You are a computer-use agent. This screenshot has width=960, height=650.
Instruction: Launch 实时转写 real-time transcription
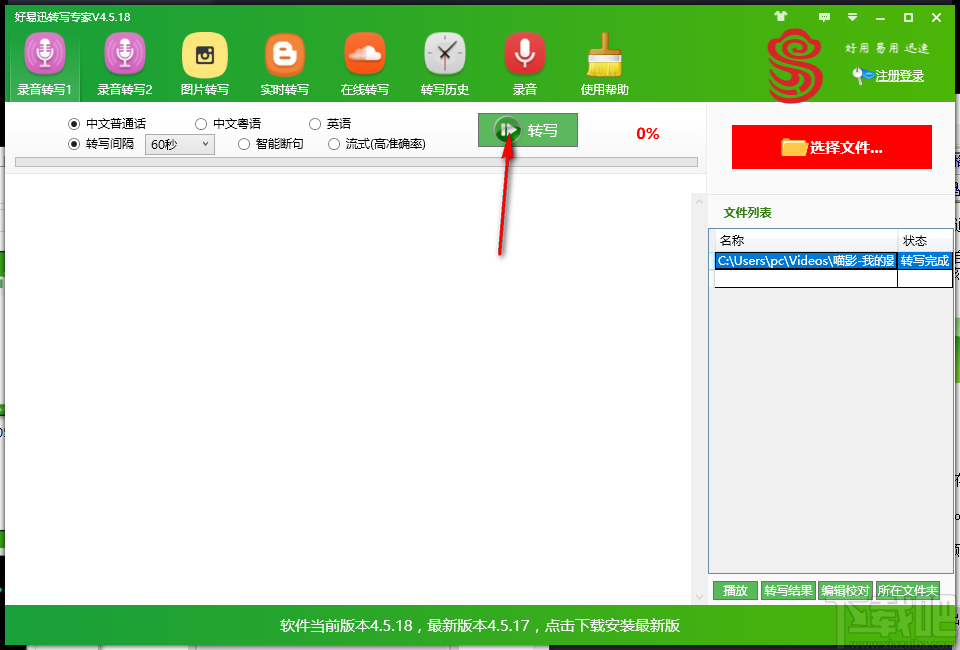[284, 62]
